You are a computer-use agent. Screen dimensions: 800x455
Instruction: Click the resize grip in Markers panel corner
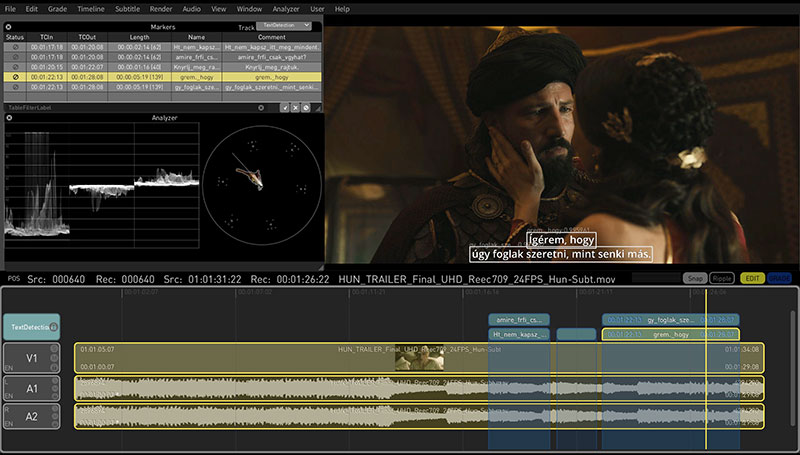[318, 108]
